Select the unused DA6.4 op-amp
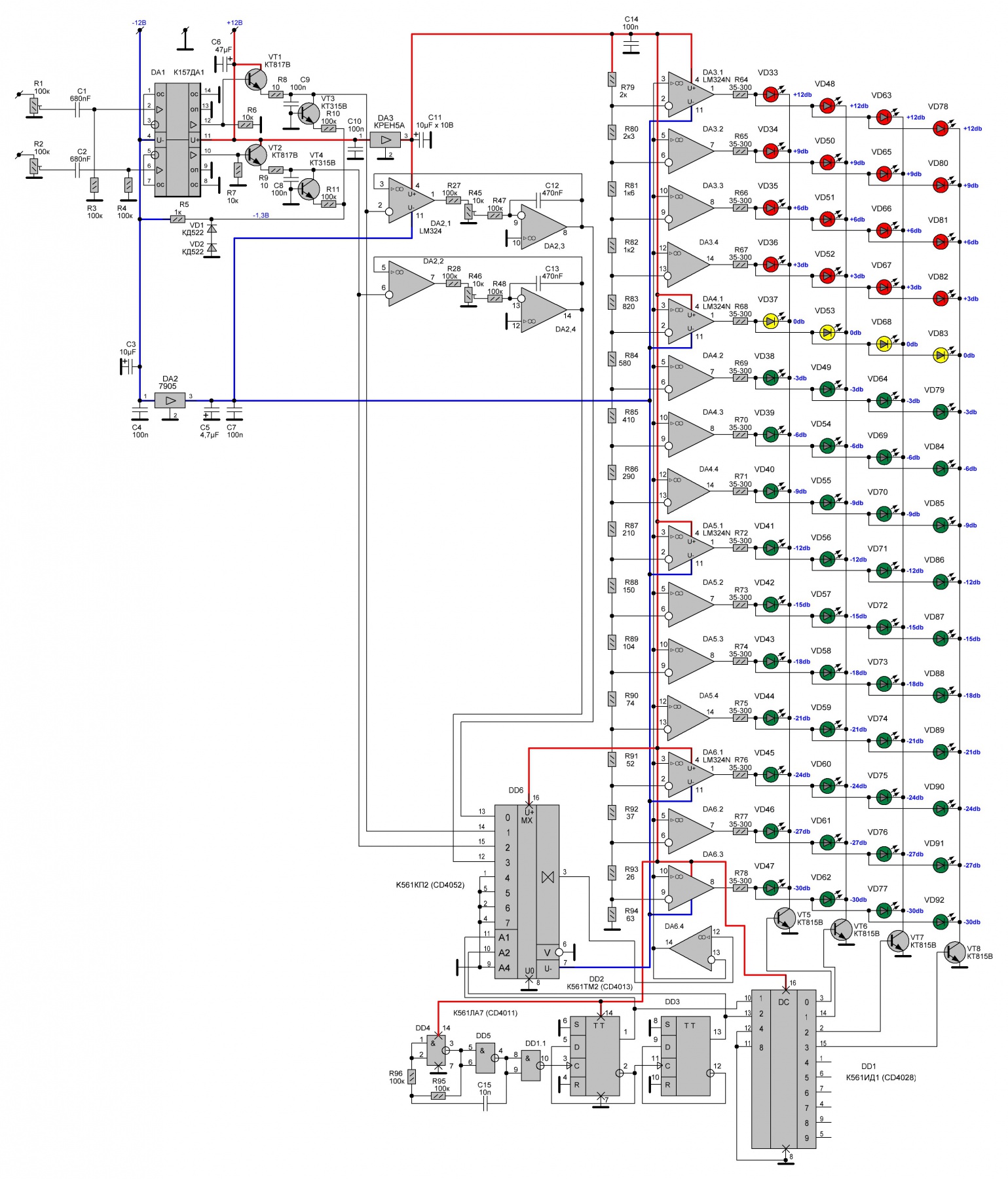 coord(691,949)
